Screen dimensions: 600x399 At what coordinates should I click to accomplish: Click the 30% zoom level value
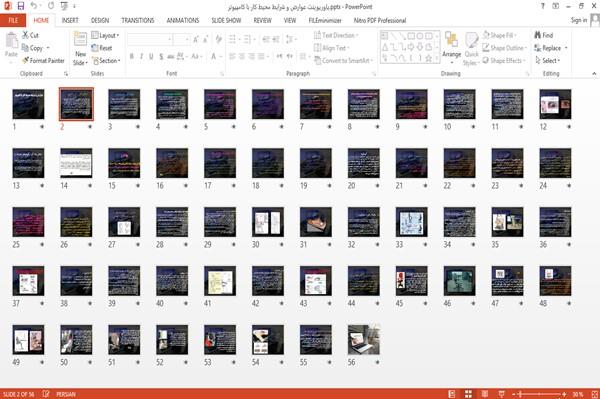[578, 394]
